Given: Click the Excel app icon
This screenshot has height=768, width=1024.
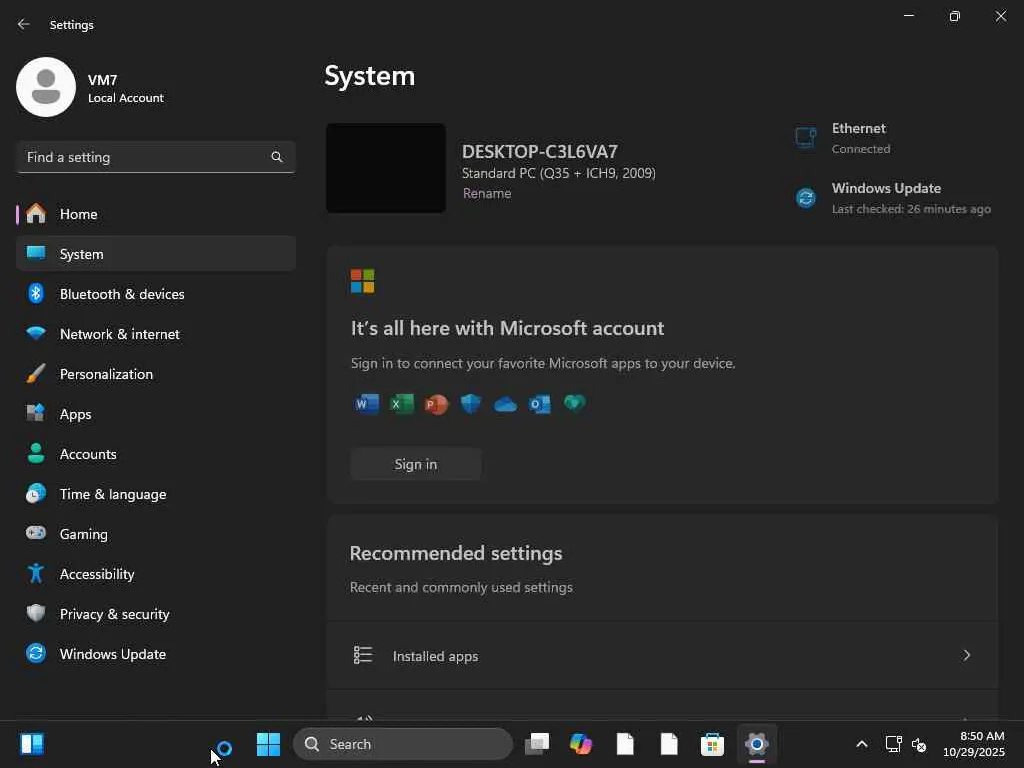Looking at the screenshot, I should (402, 404).
